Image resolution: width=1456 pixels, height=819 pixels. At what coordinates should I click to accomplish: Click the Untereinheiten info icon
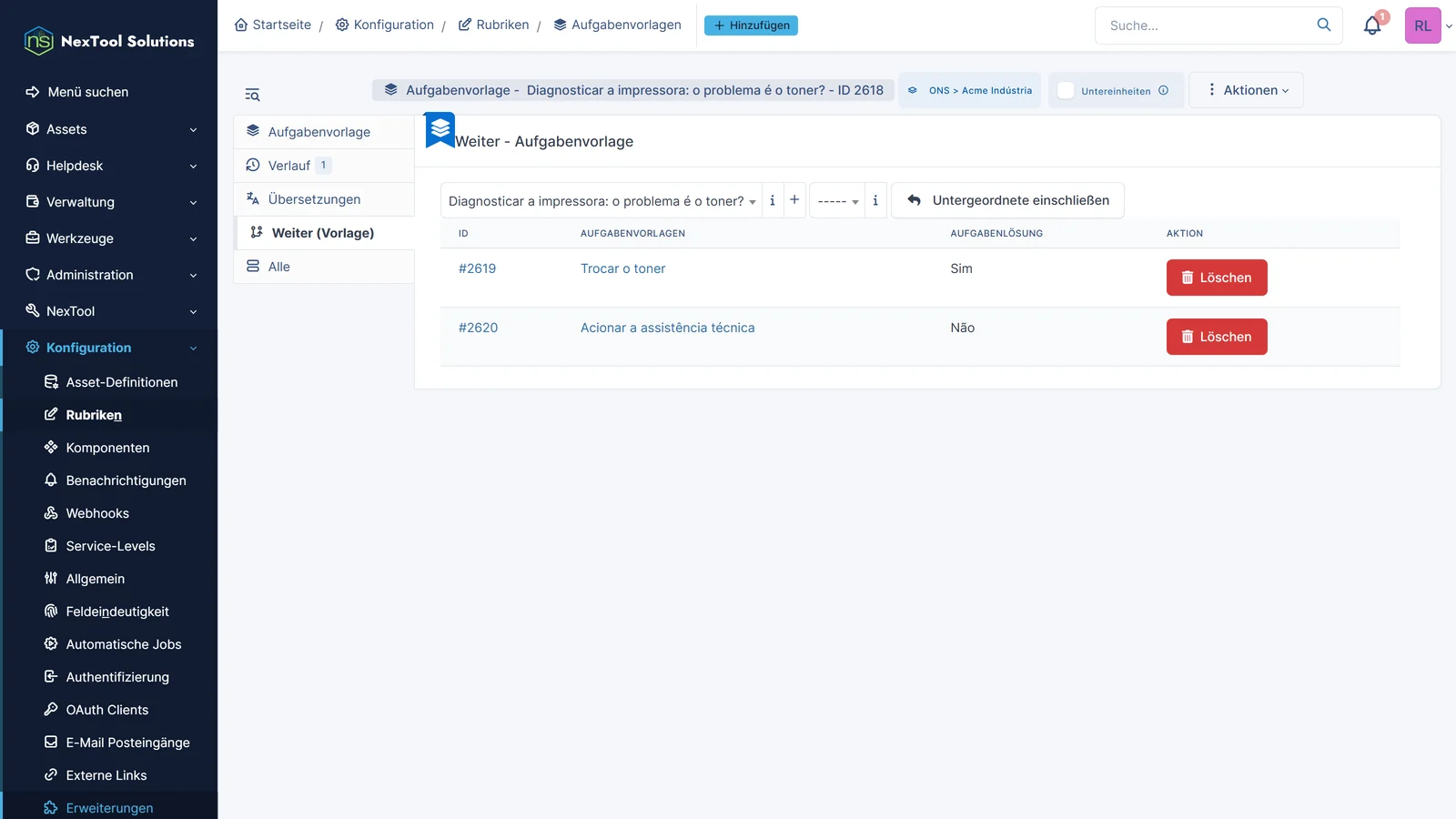1163,90
